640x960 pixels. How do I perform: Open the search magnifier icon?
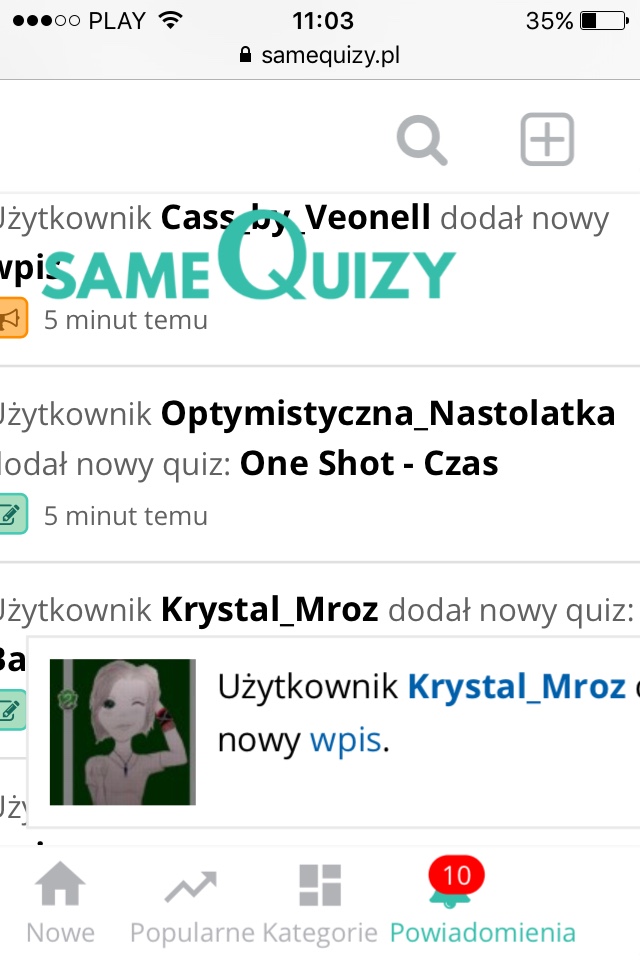(421, 140)
